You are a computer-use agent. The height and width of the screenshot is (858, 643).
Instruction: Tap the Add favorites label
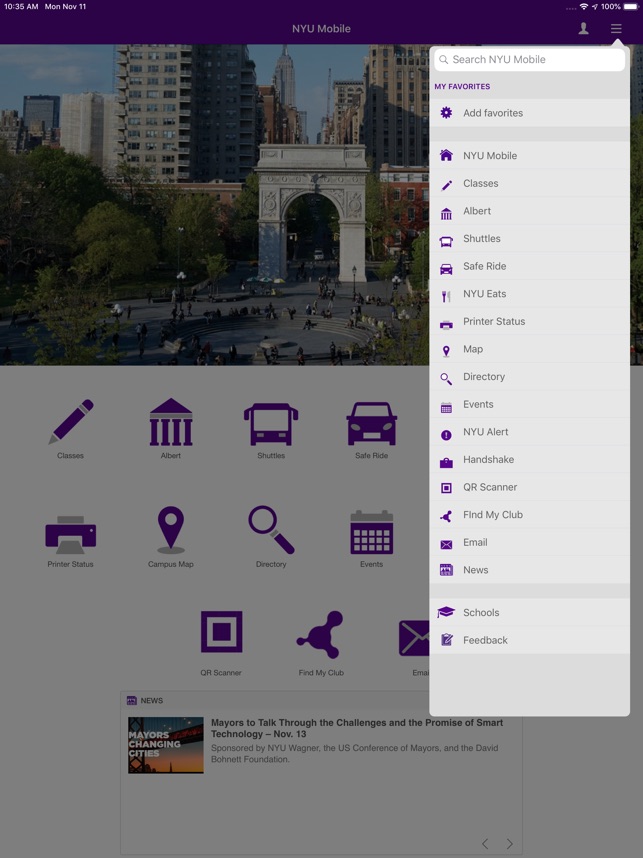493,113
